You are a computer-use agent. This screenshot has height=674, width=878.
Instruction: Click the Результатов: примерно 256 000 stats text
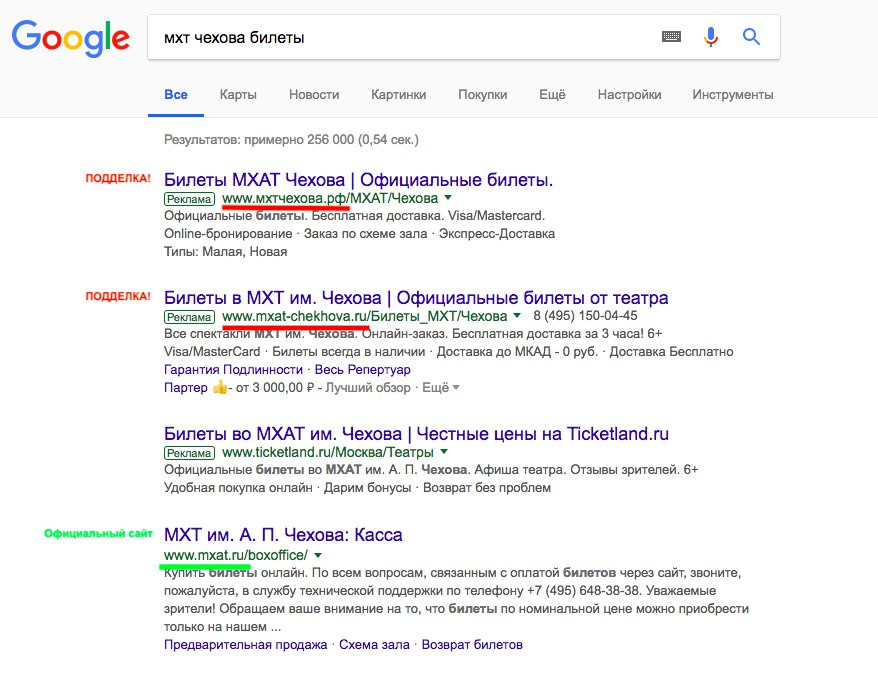point(291,139)
